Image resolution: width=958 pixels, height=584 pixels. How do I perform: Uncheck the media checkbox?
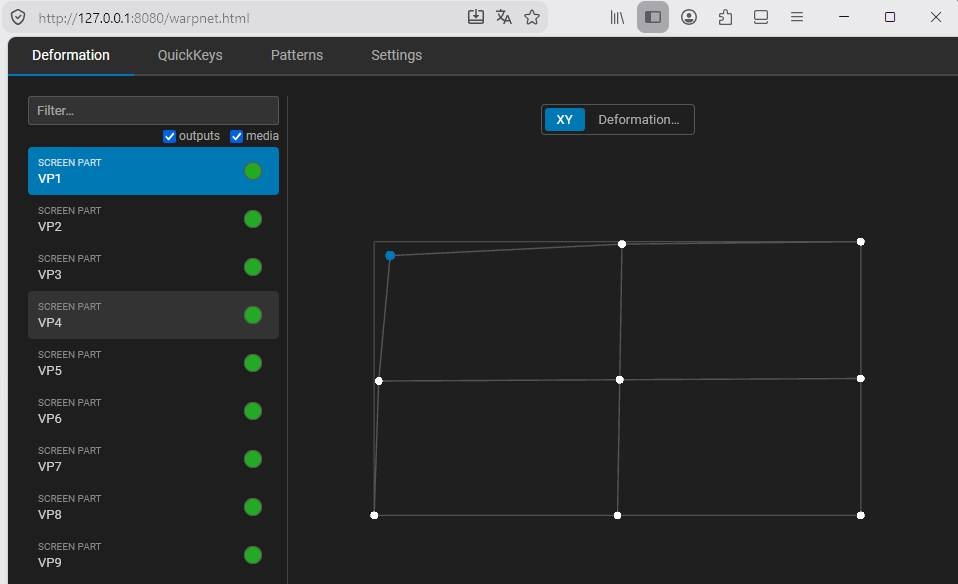tap(236, 136)
